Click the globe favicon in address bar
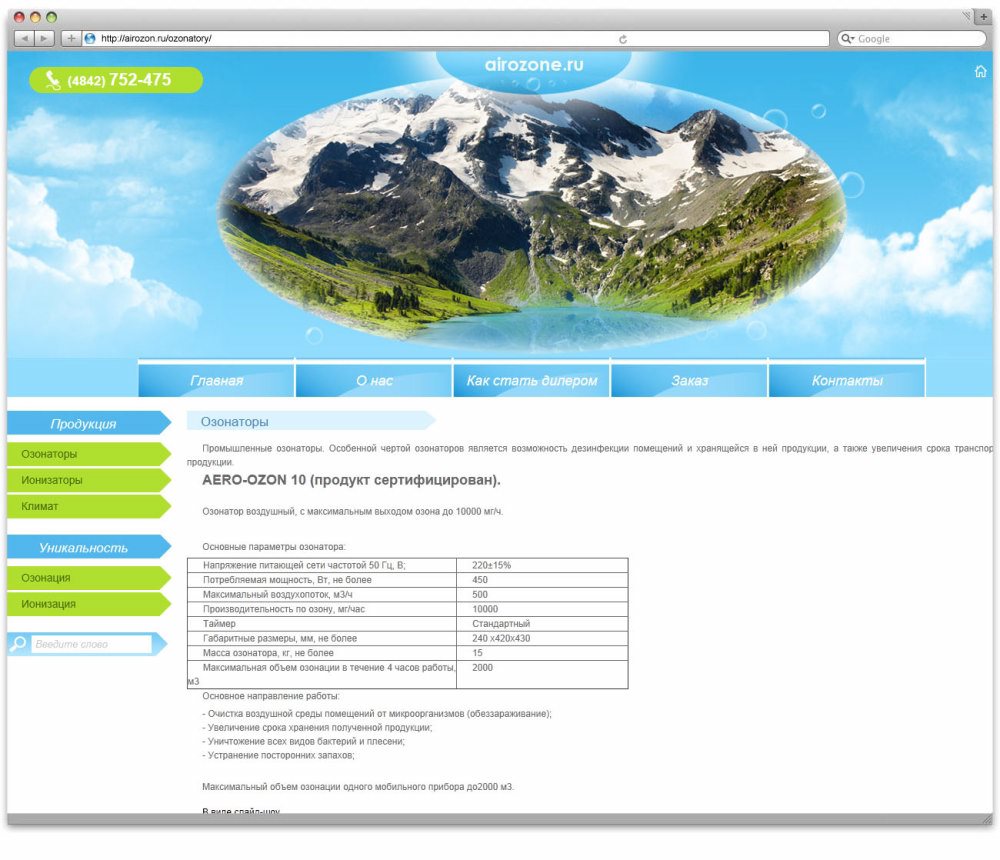This screenshot has height=860, width=1000. tap(90, 38)
